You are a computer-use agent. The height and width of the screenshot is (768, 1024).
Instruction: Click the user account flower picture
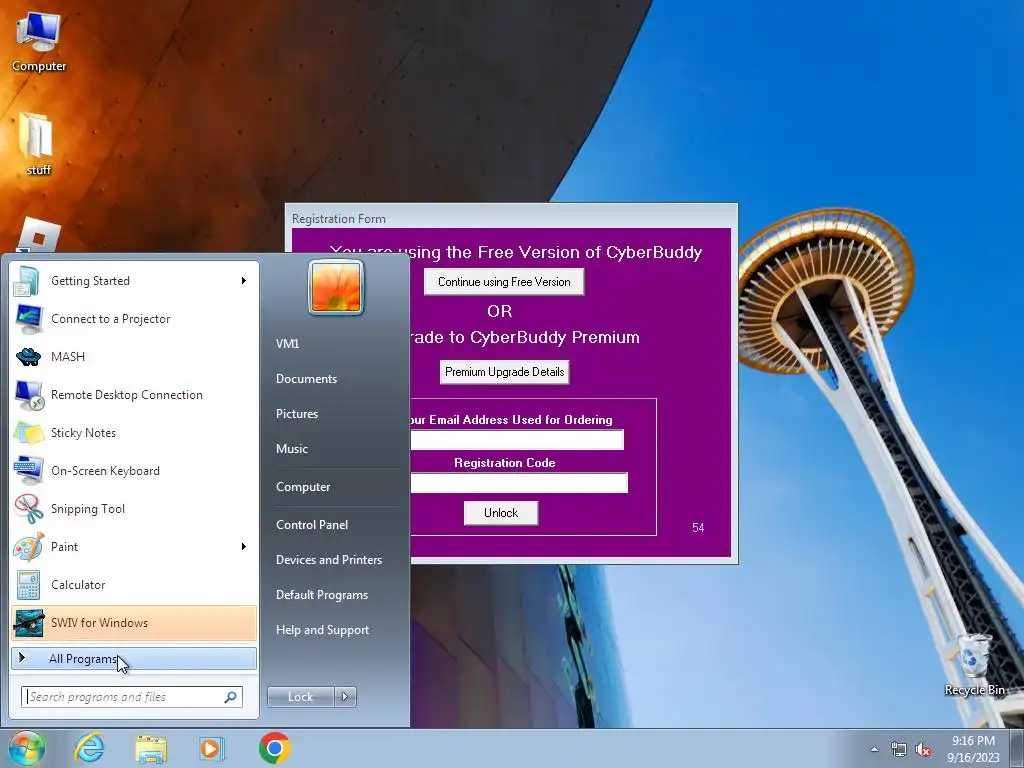click(336, 287)
